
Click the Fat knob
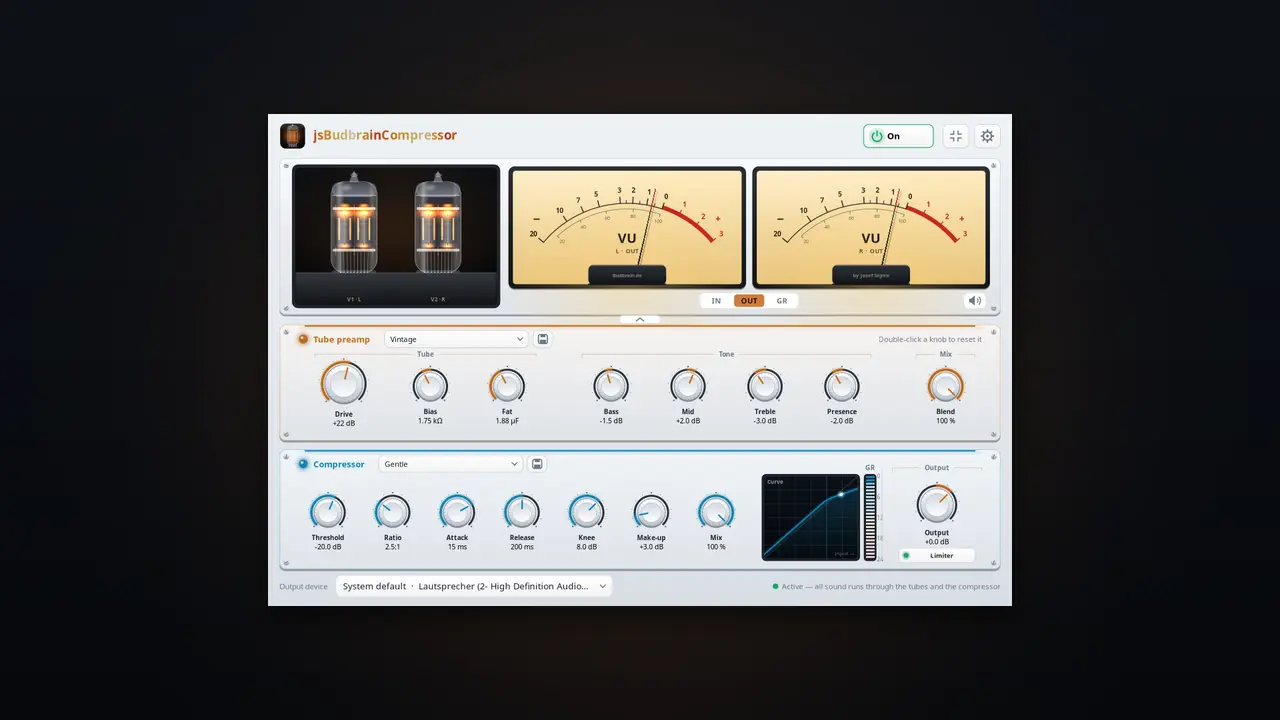[x=507, y=385]
